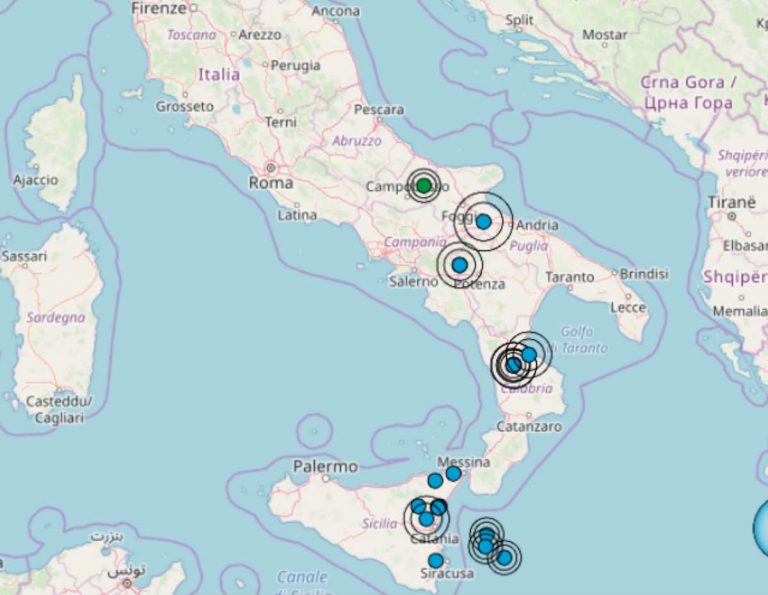768x595 pixels.
Task: Click the Lecce city label
Action: point(629,307)
